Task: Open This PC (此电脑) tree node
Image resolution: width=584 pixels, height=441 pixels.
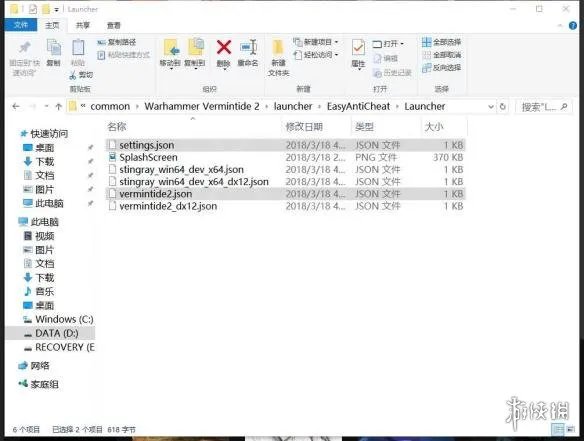Action: [39, 222]
